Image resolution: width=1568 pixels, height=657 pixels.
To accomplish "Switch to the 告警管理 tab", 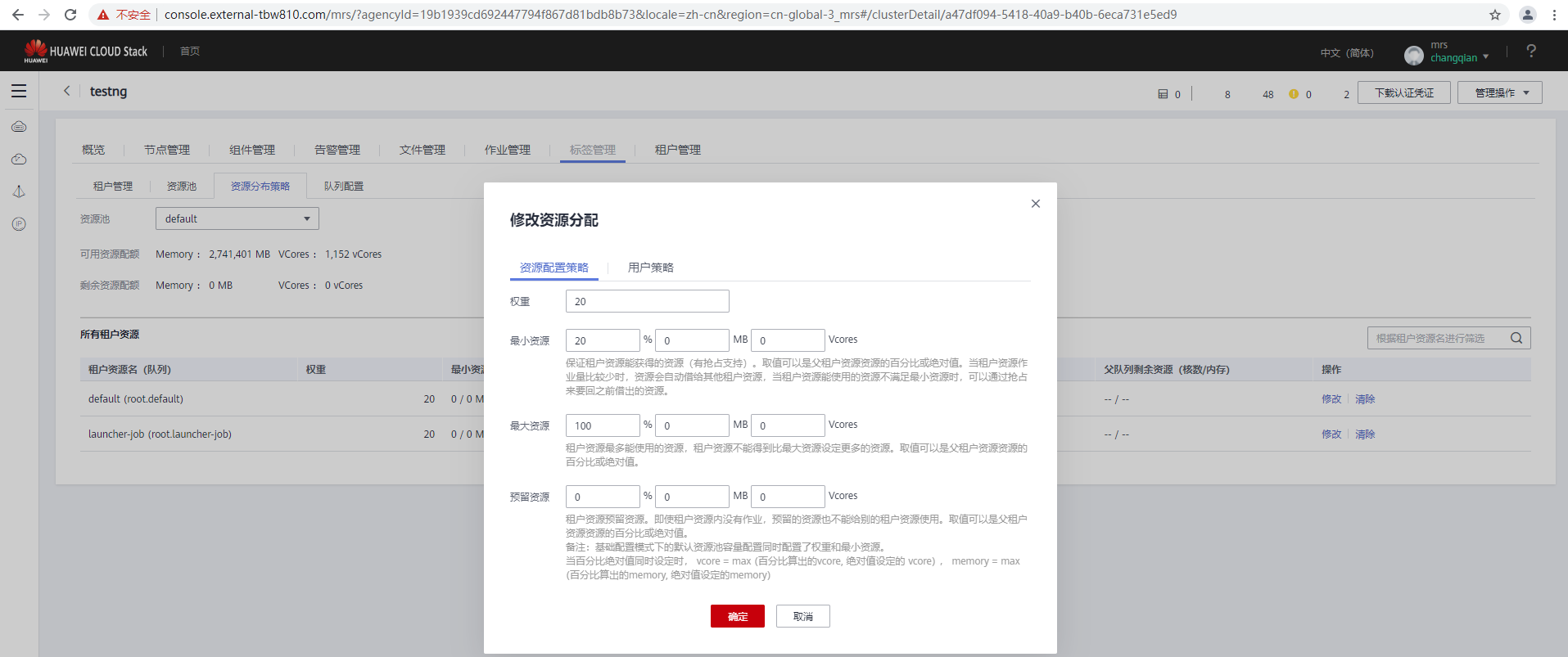I will [x=337, y=150].
